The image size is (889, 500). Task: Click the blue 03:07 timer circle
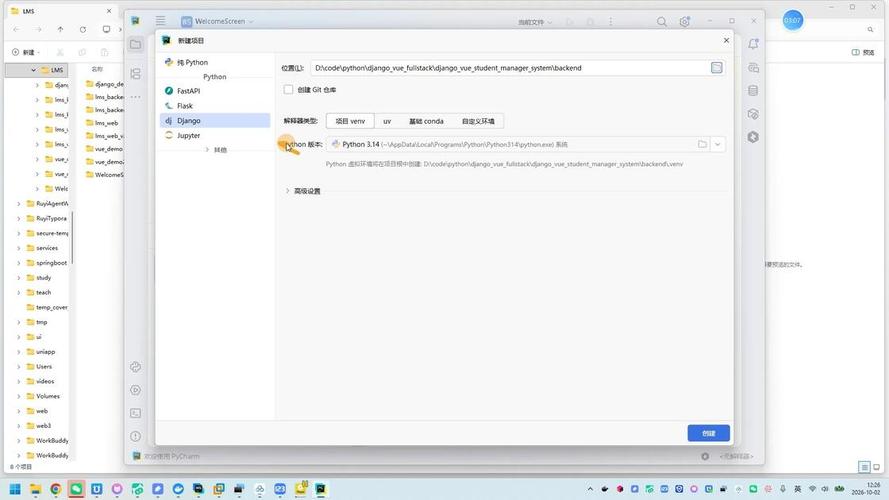click(792, 20)
